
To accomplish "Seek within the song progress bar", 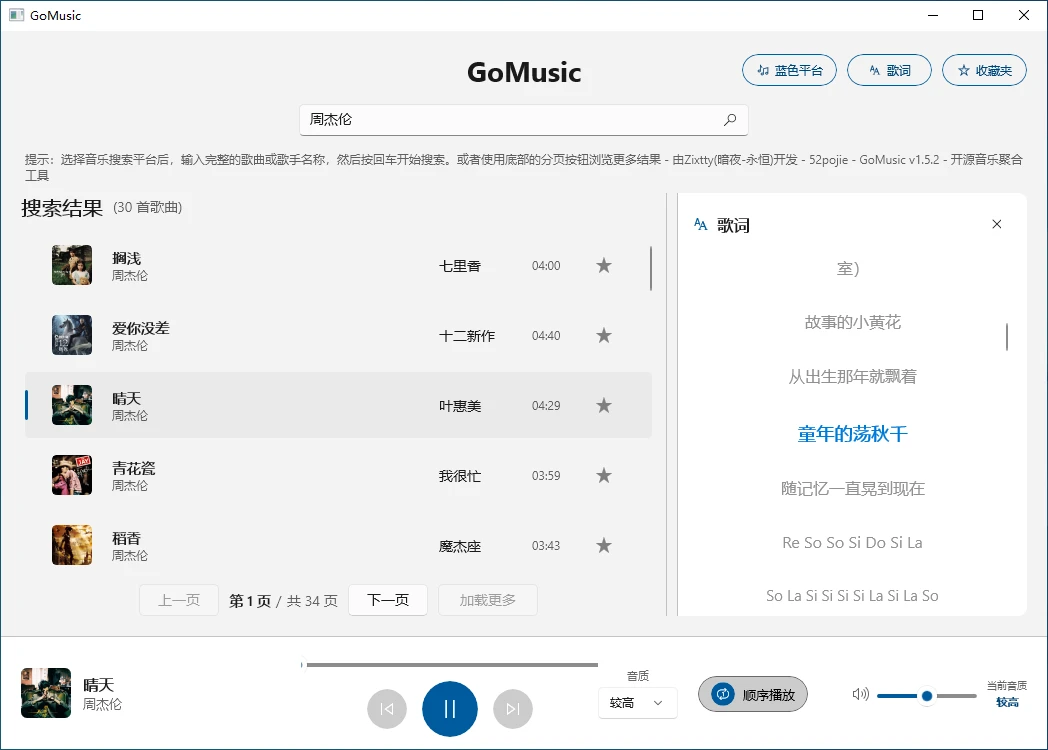I will coord(450,665).
